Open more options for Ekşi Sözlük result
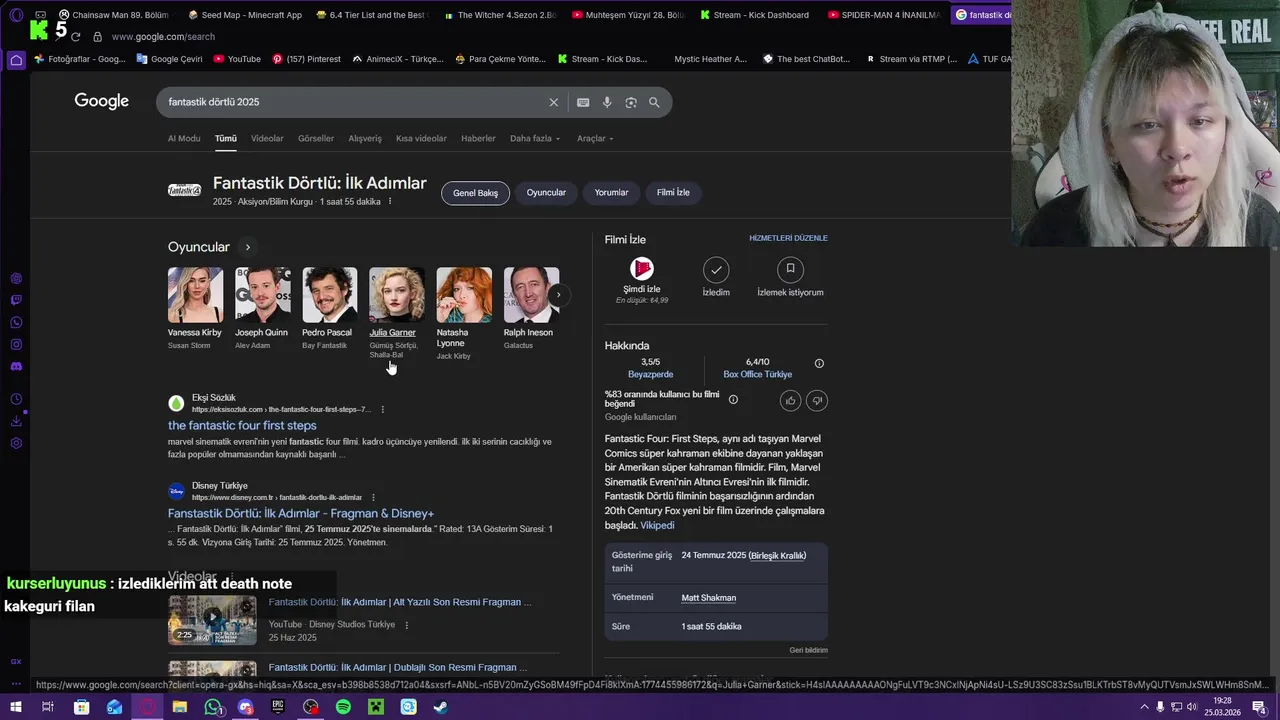 coord(382,409)
